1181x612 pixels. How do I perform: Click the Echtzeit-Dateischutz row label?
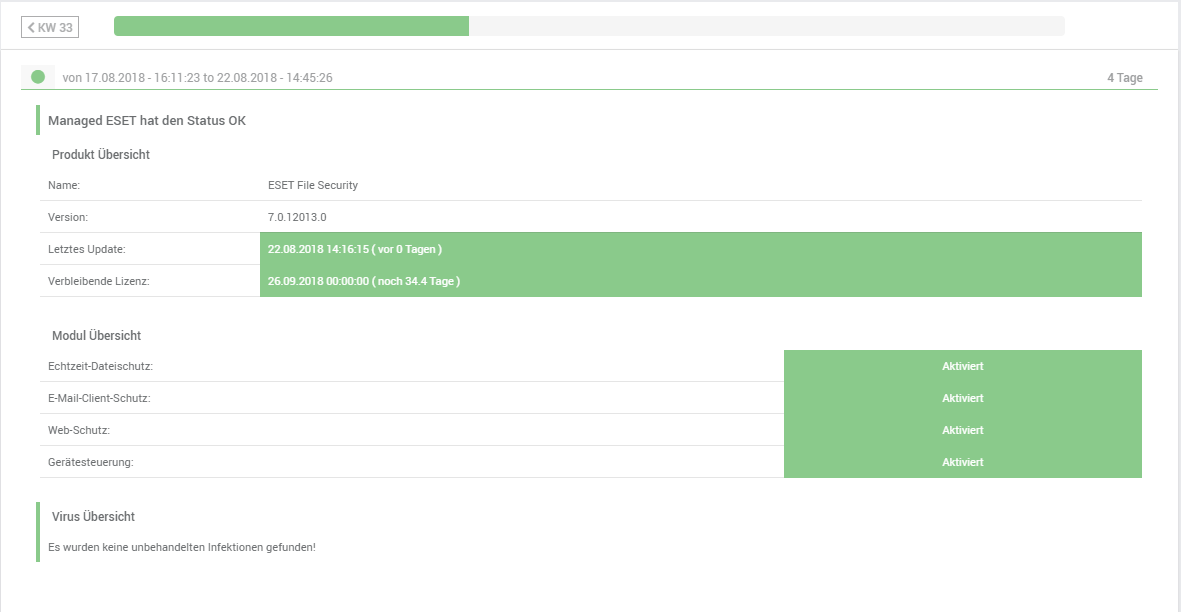(100, 367)
